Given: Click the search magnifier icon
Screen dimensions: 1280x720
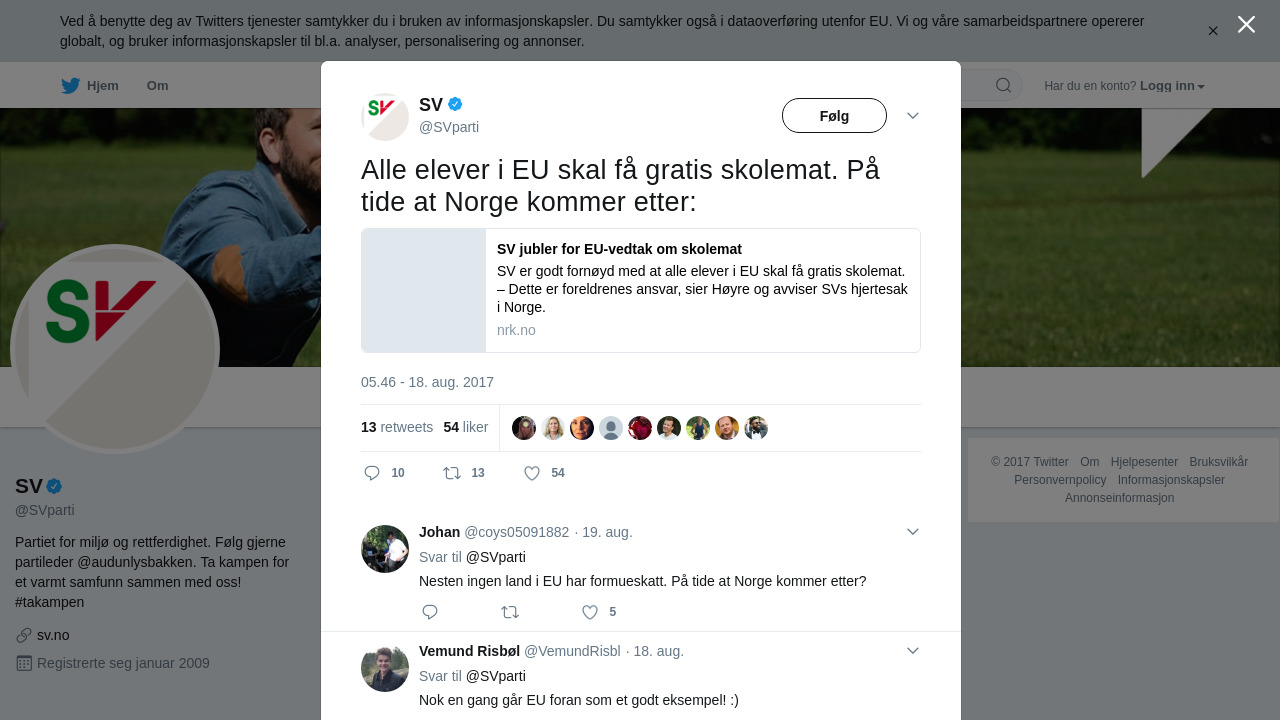Looking at the screenshot, I should click(1003, 85).
